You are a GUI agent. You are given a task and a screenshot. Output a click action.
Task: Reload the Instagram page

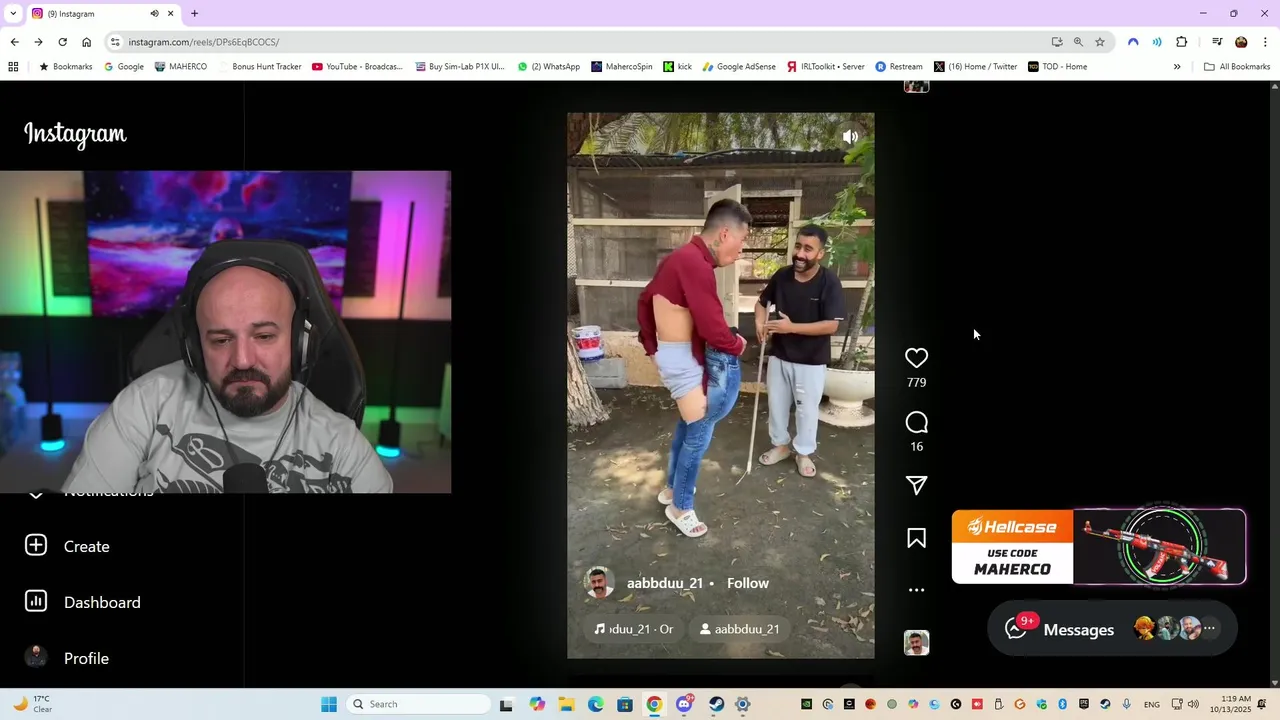pyautogui.click(x=62, y=42)
